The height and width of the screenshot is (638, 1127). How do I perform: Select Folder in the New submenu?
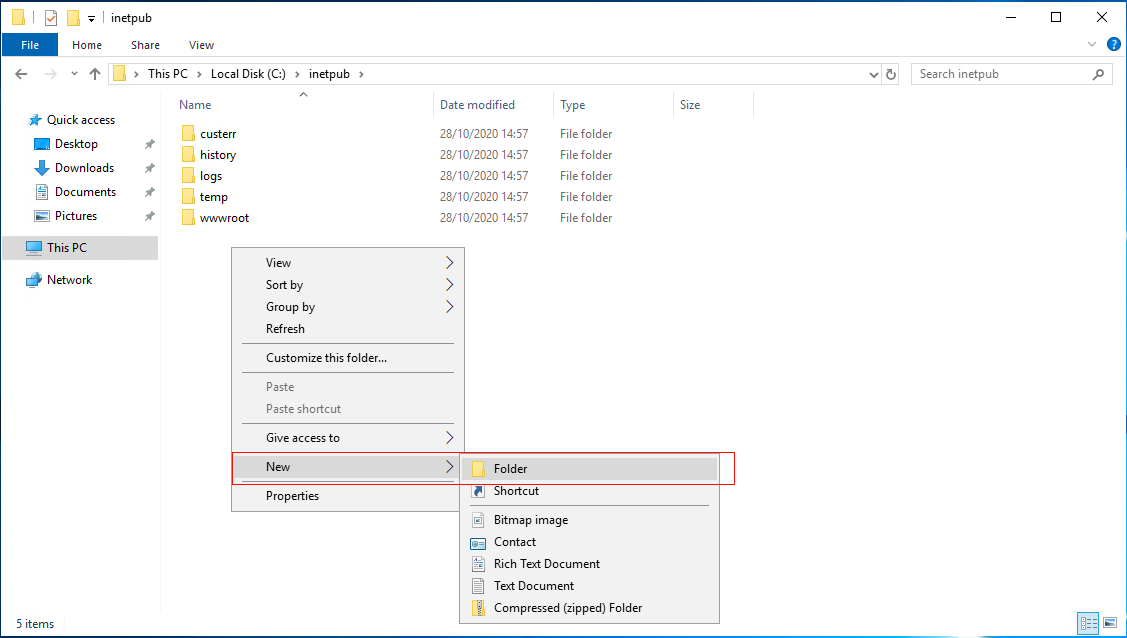click(x=589, y=468)
